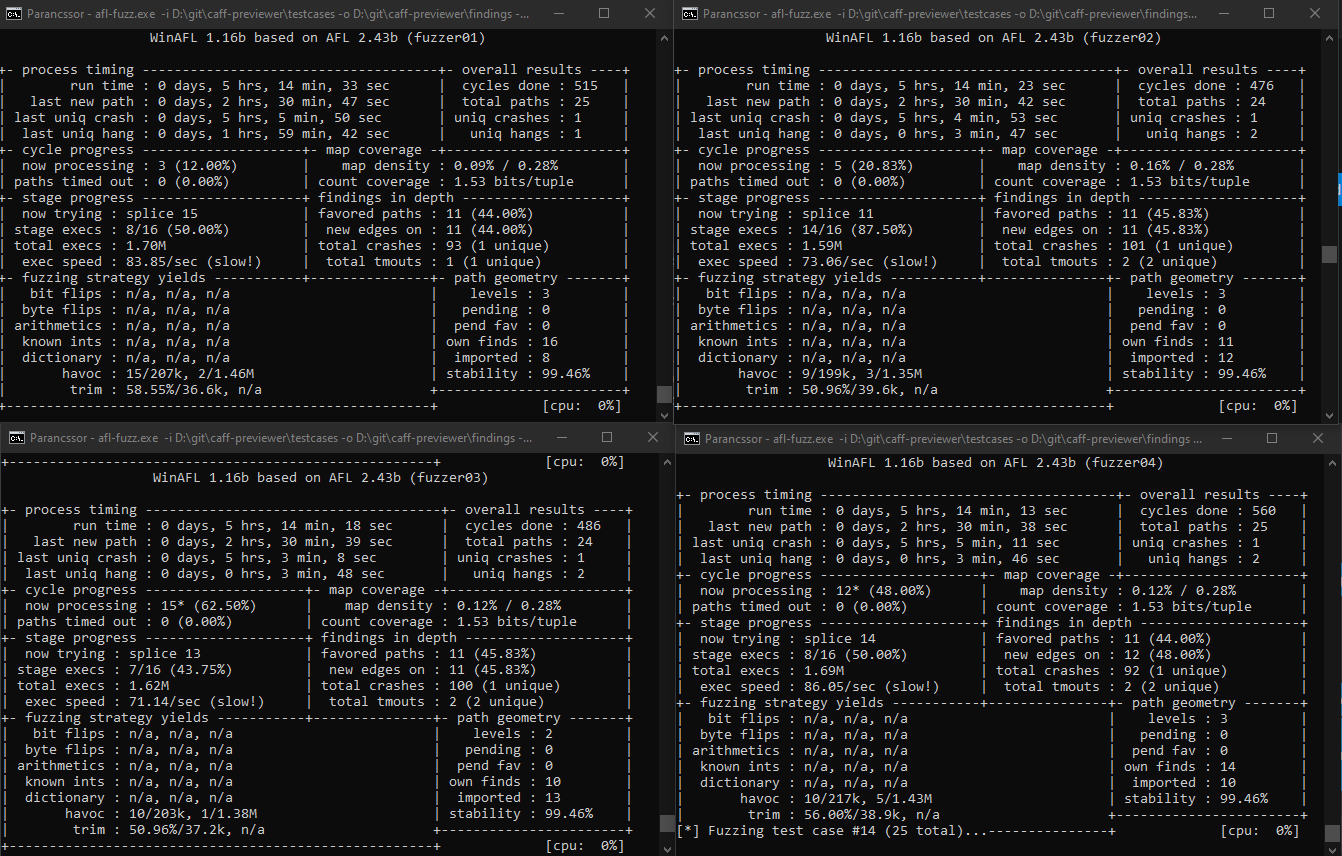
Task: Click havoc value '10/217k, 5/1.43M'
Action: tap(867, 799)
